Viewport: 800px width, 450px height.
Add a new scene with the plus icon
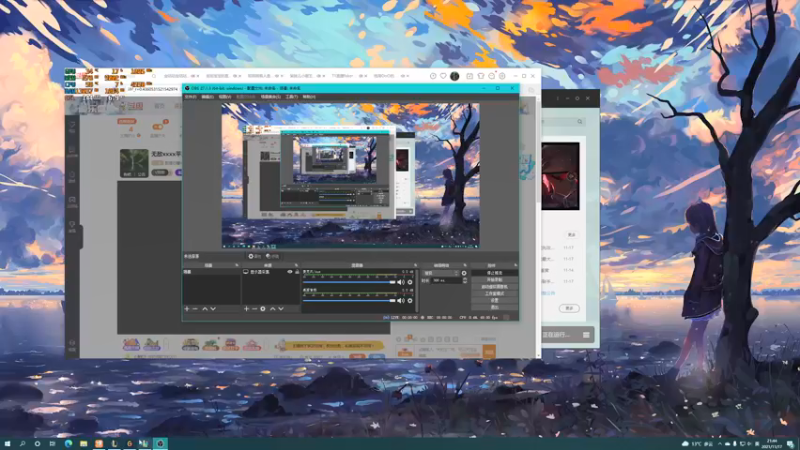click(x=187, y=309)
